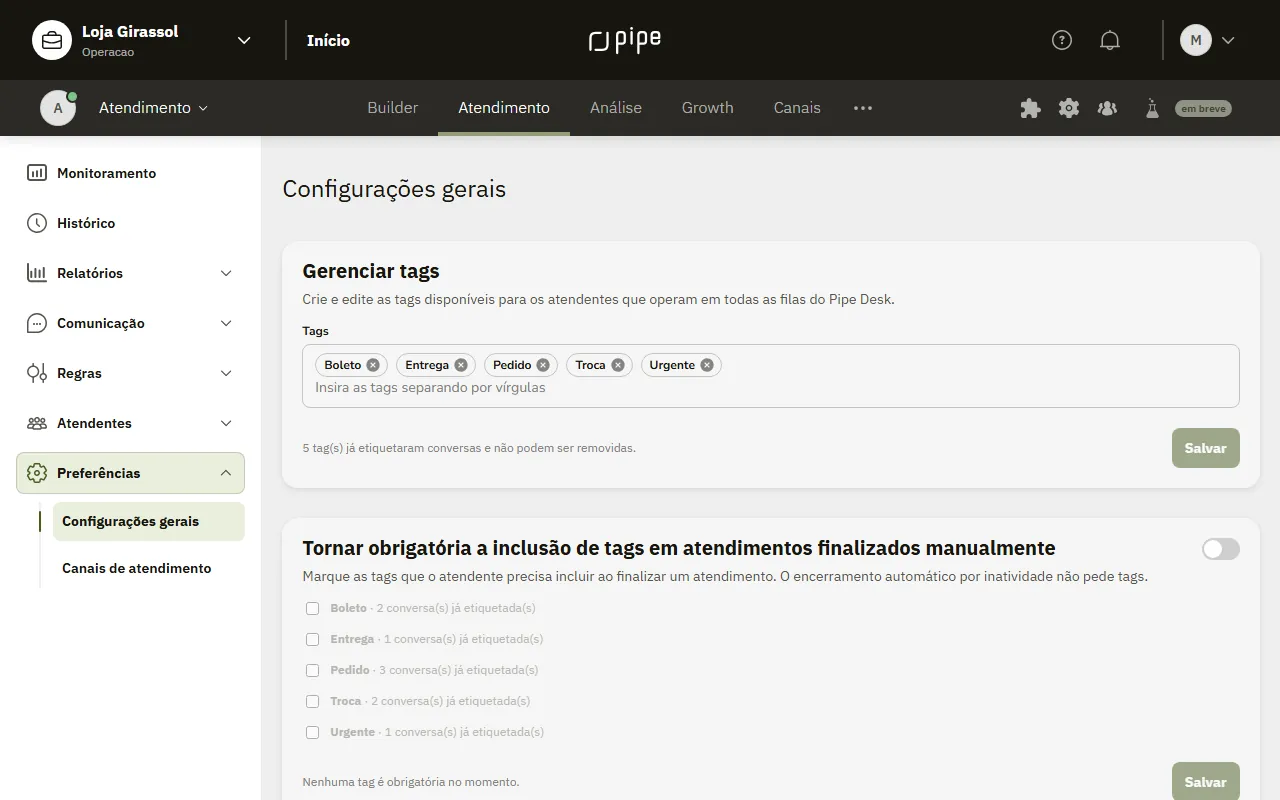The height and width of the screenshot is (800, 1280).
Task: Enable the mandatory tags toggle switch
Action: (x=1221, y=548)
